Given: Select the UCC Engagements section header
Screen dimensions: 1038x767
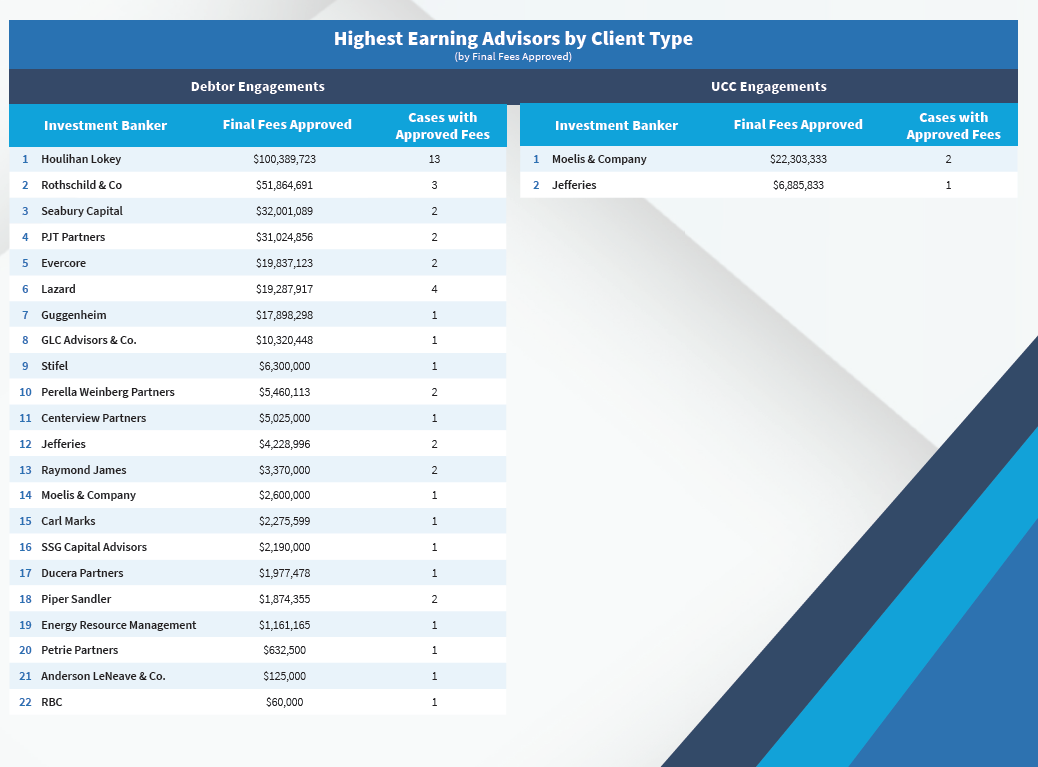Looking at the screenshot, I should pos(768,86).
